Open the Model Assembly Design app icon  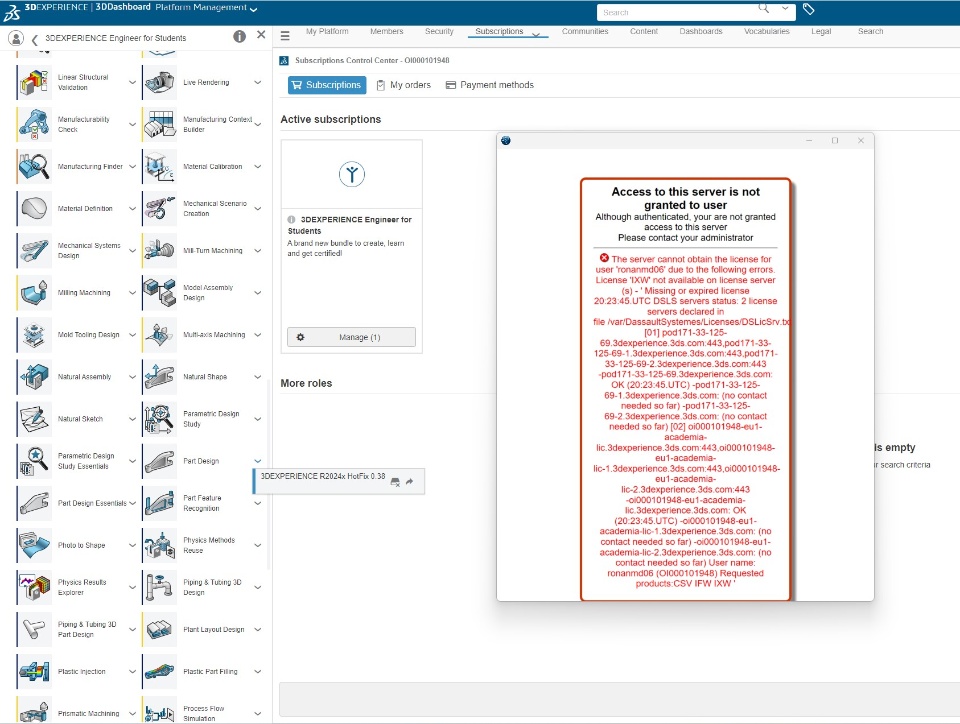tap(160, 293)
